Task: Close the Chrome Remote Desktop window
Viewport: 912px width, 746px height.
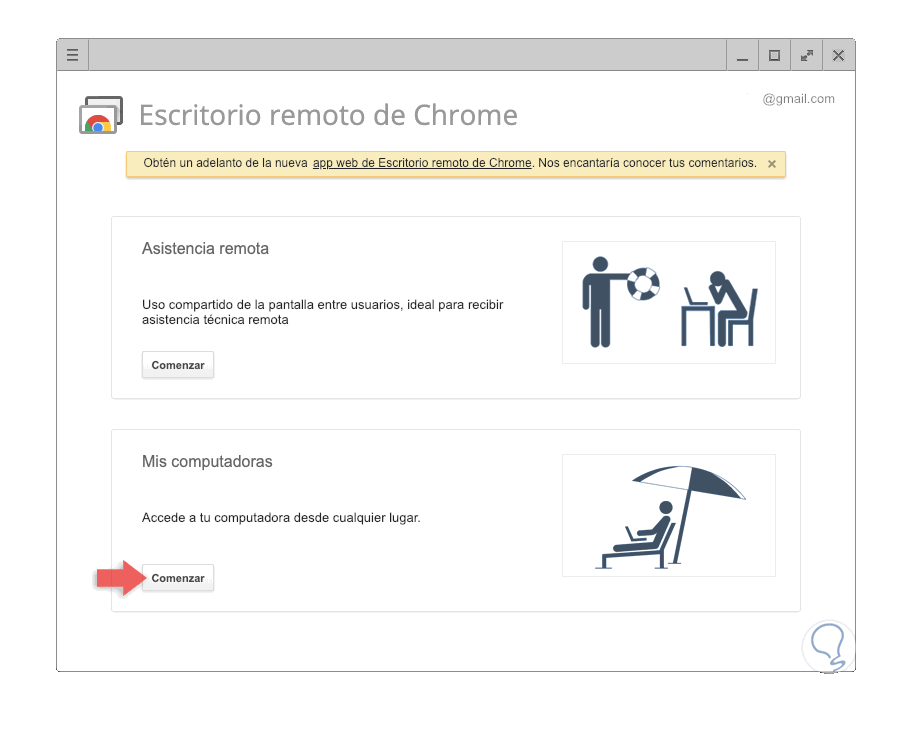Action: point(838,55)
